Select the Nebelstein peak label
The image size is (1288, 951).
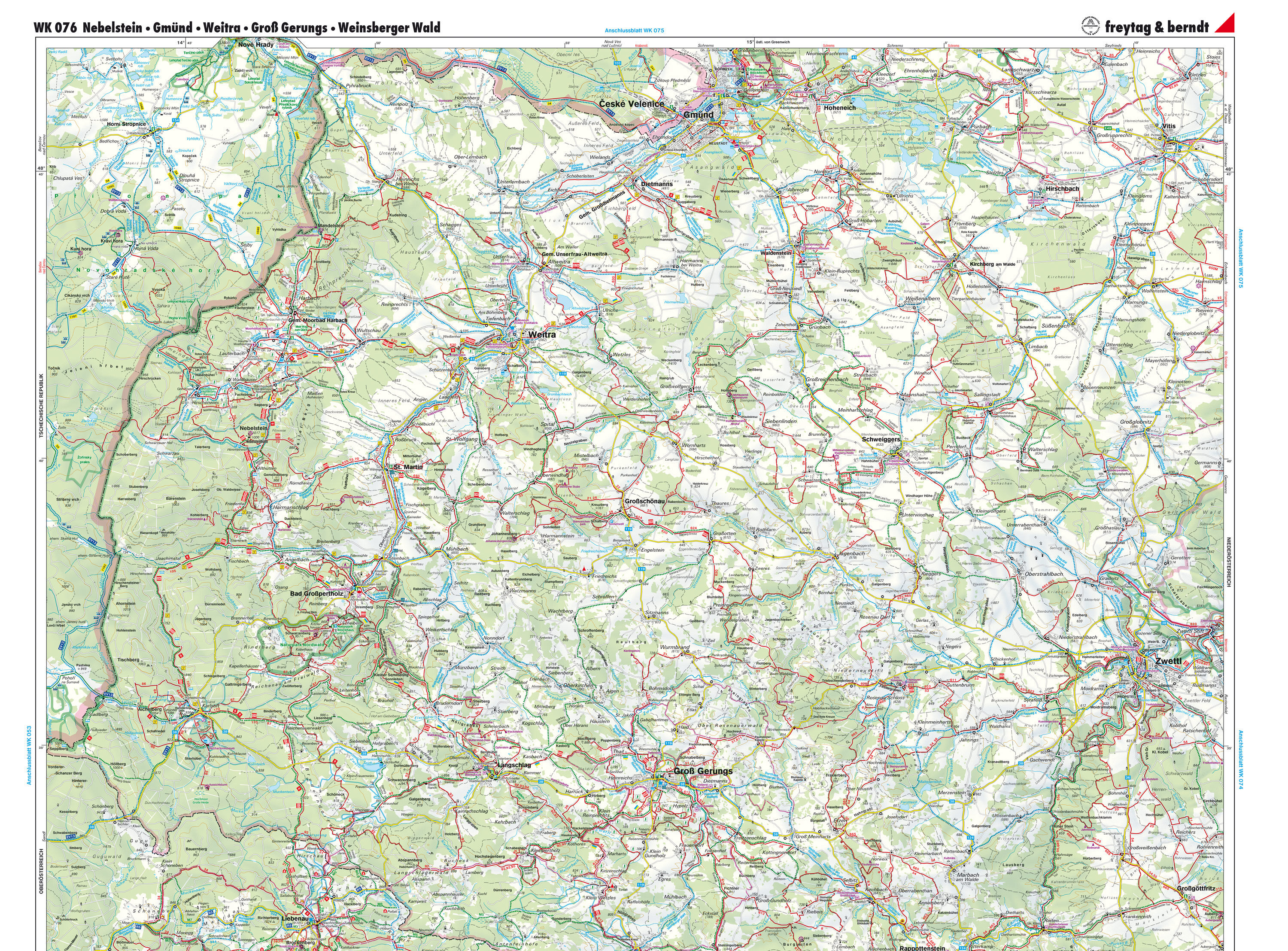tap(253, 428)
